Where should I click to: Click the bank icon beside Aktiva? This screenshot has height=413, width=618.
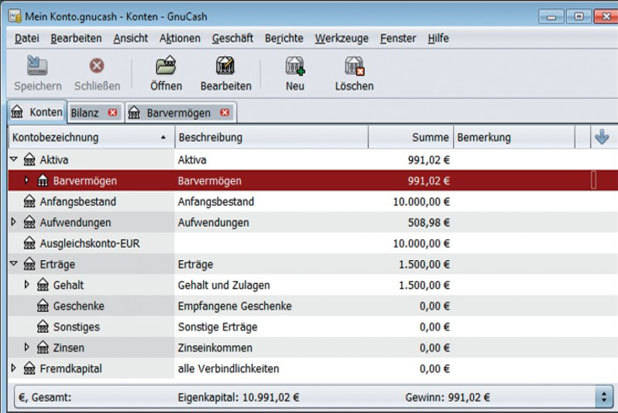pyautogui.click(x=30, y=160)
